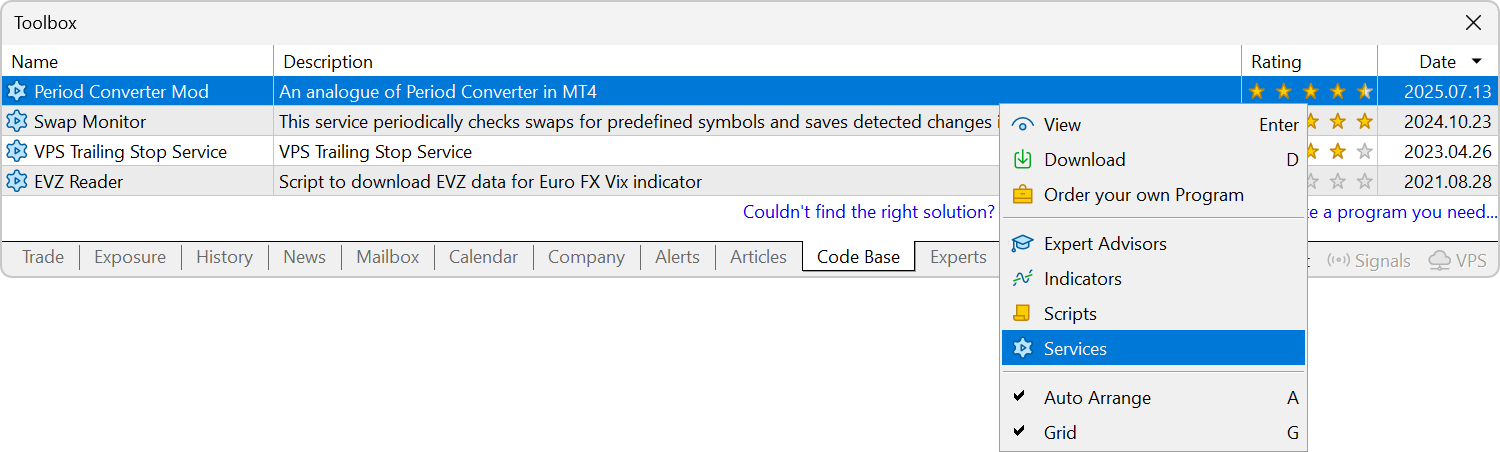Open the Signals section
This screenshot has height=452, width=1500.
pos(1369,261)
